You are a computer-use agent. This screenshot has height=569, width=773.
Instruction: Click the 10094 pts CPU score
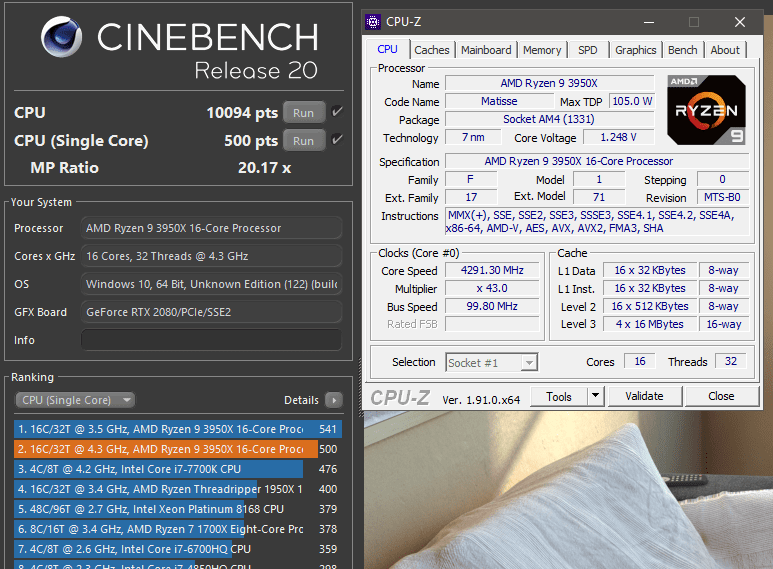tap(242, 113)
